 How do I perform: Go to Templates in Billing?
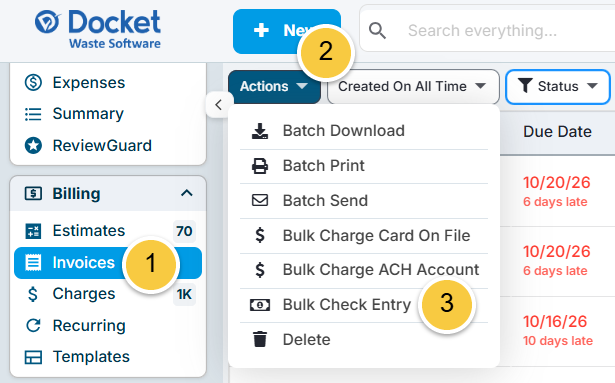91,357
